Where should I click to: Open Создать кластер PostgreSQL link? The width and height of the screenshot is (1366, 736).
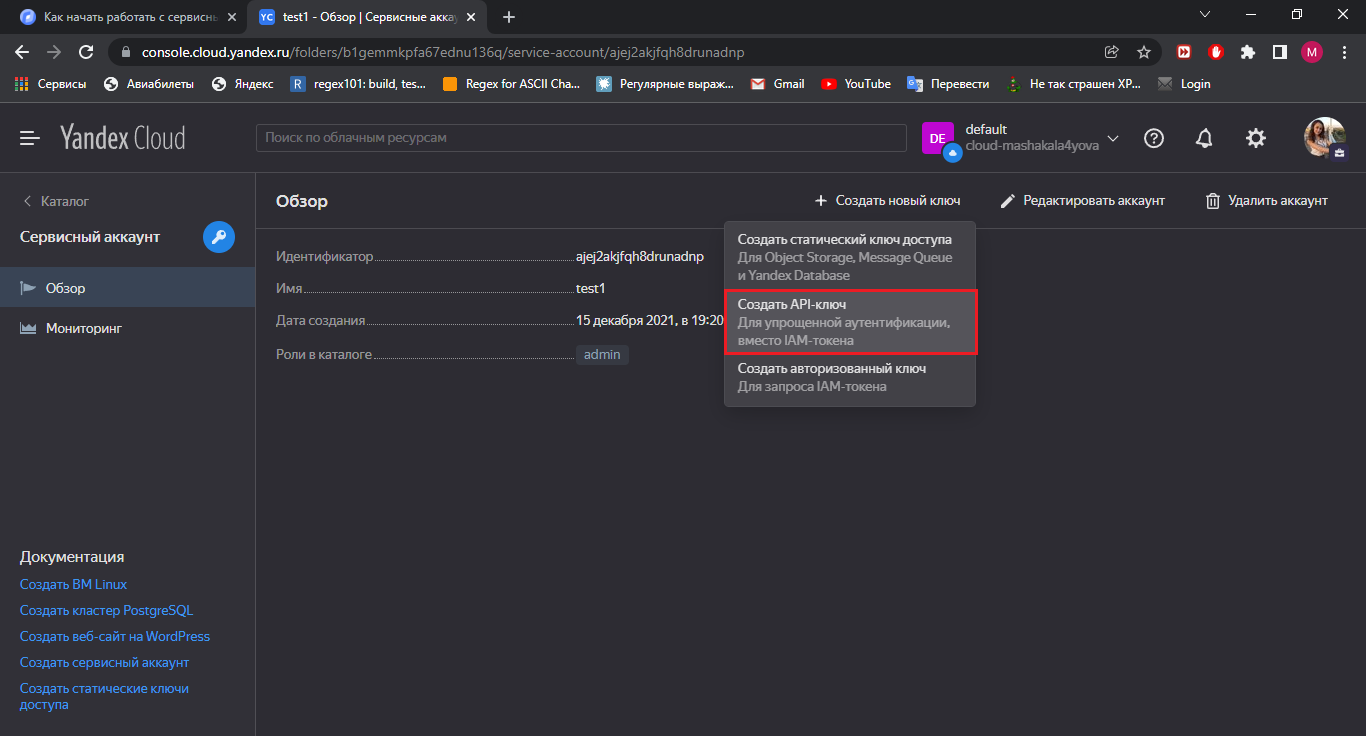(106, 610)
